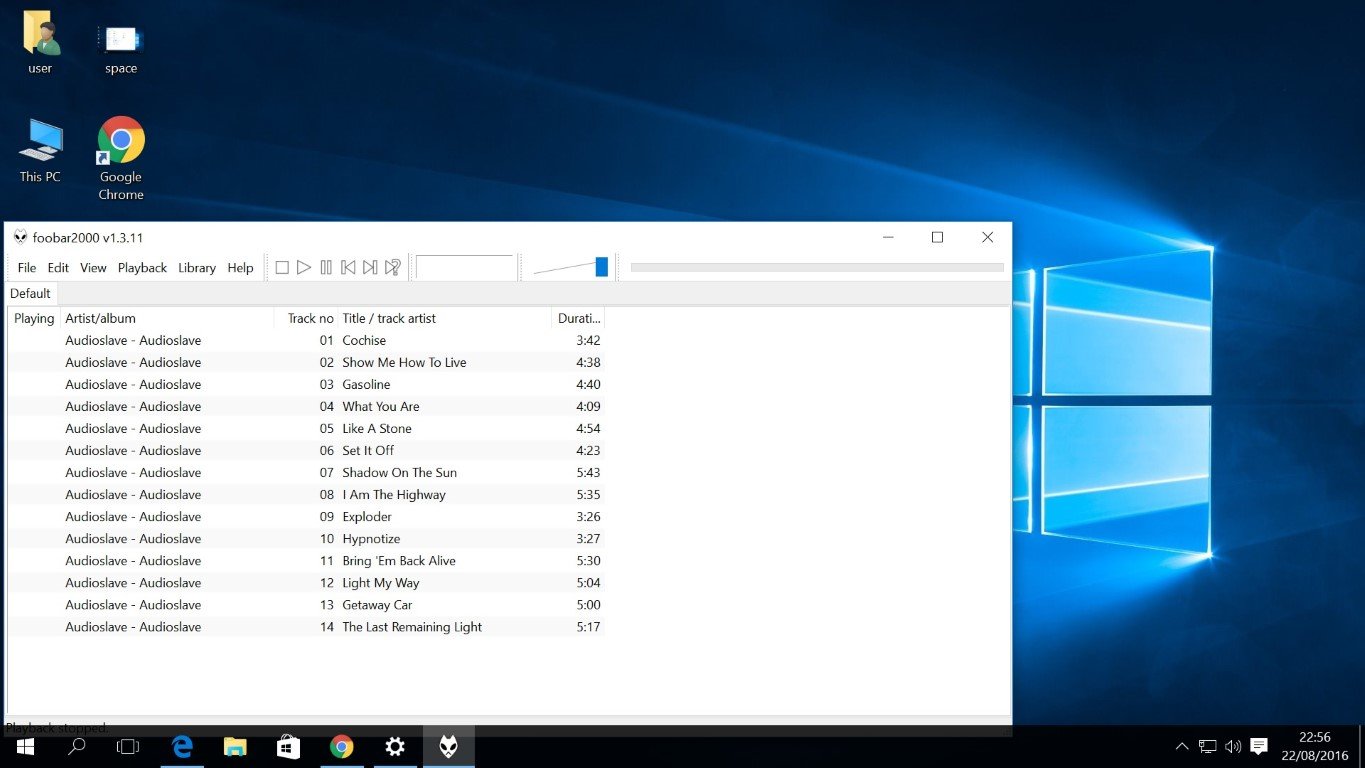This screenshot has height=768, width=1365.
Task: Open the Library menu
Action: pyautogui.click(x=197, y=268)
